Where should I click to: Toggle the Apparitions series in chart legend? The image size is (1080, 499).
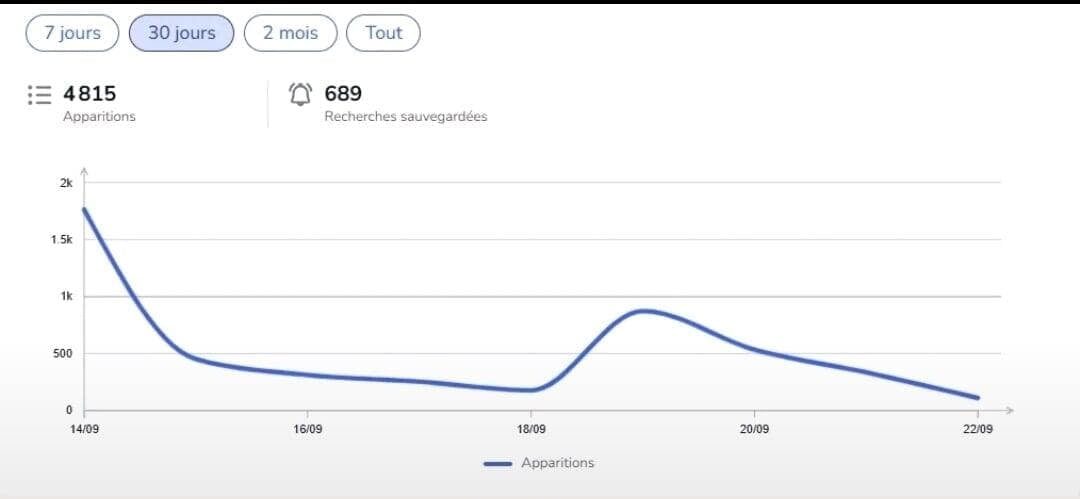(x=539, y=463)
